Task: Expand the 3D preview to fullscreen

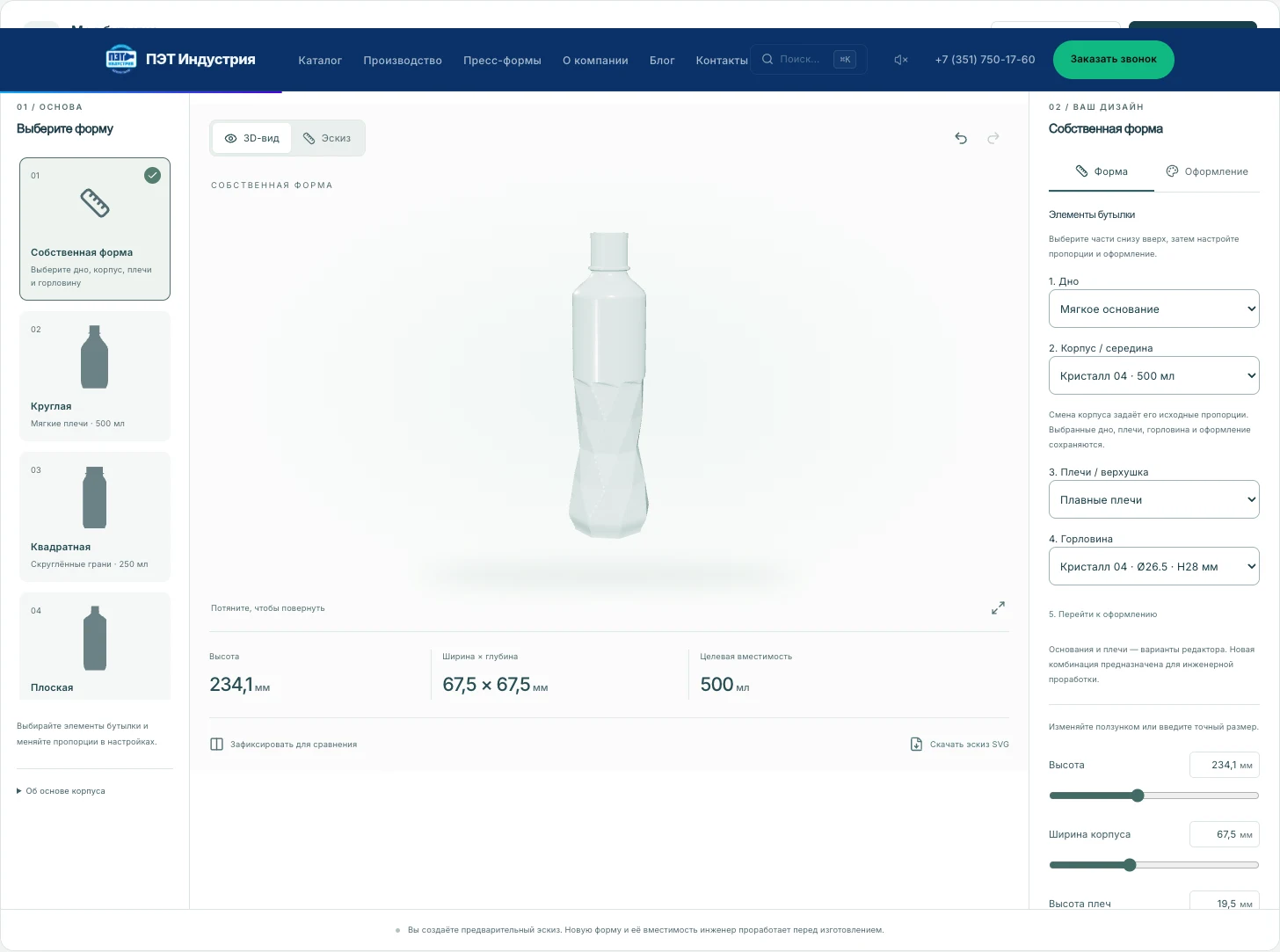Action: point(998,607)
